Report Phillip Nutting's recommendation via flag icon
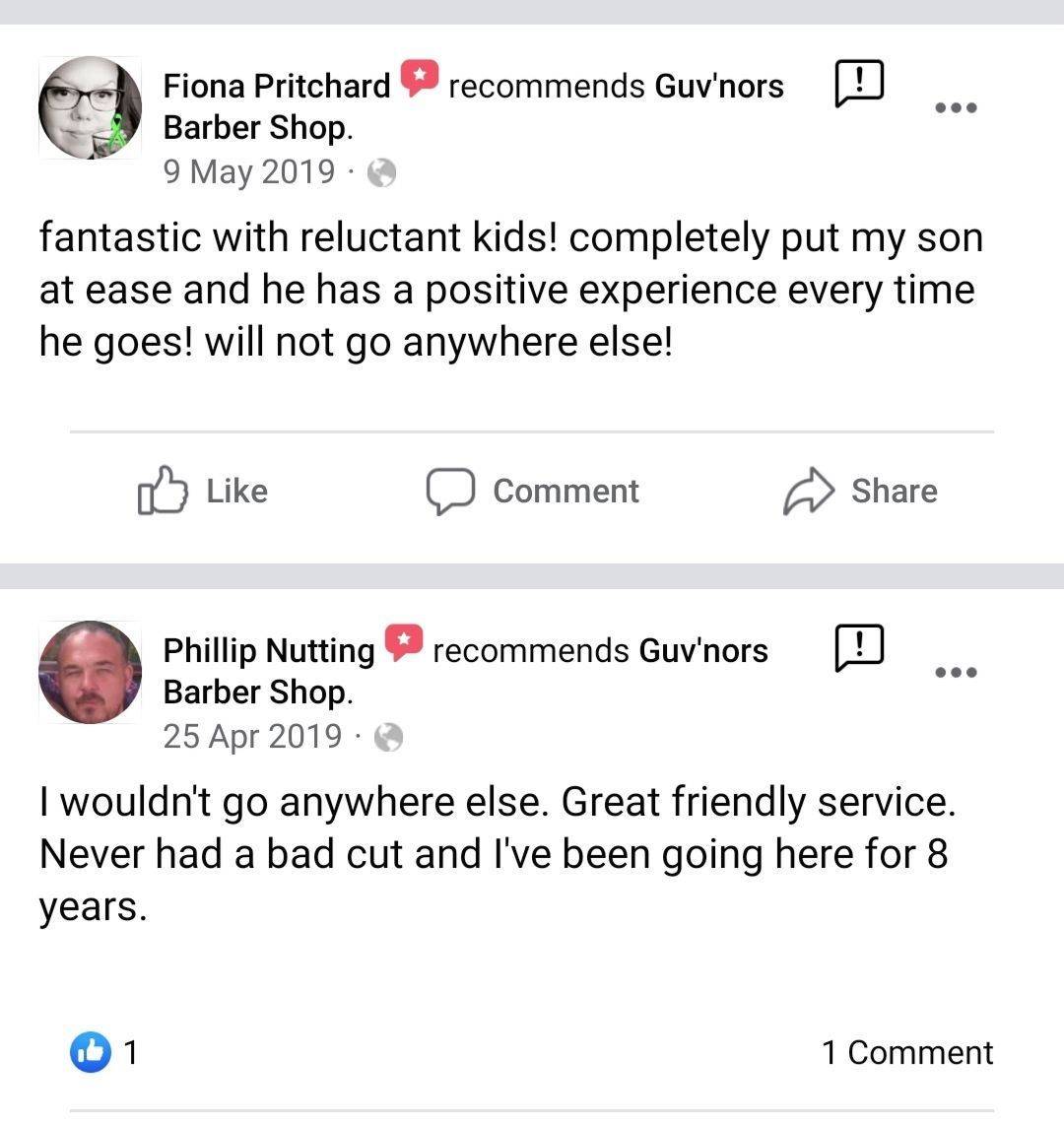The height and width of the screenshot is (1123, 1064). pyautogui.click(x=858, y=647)
